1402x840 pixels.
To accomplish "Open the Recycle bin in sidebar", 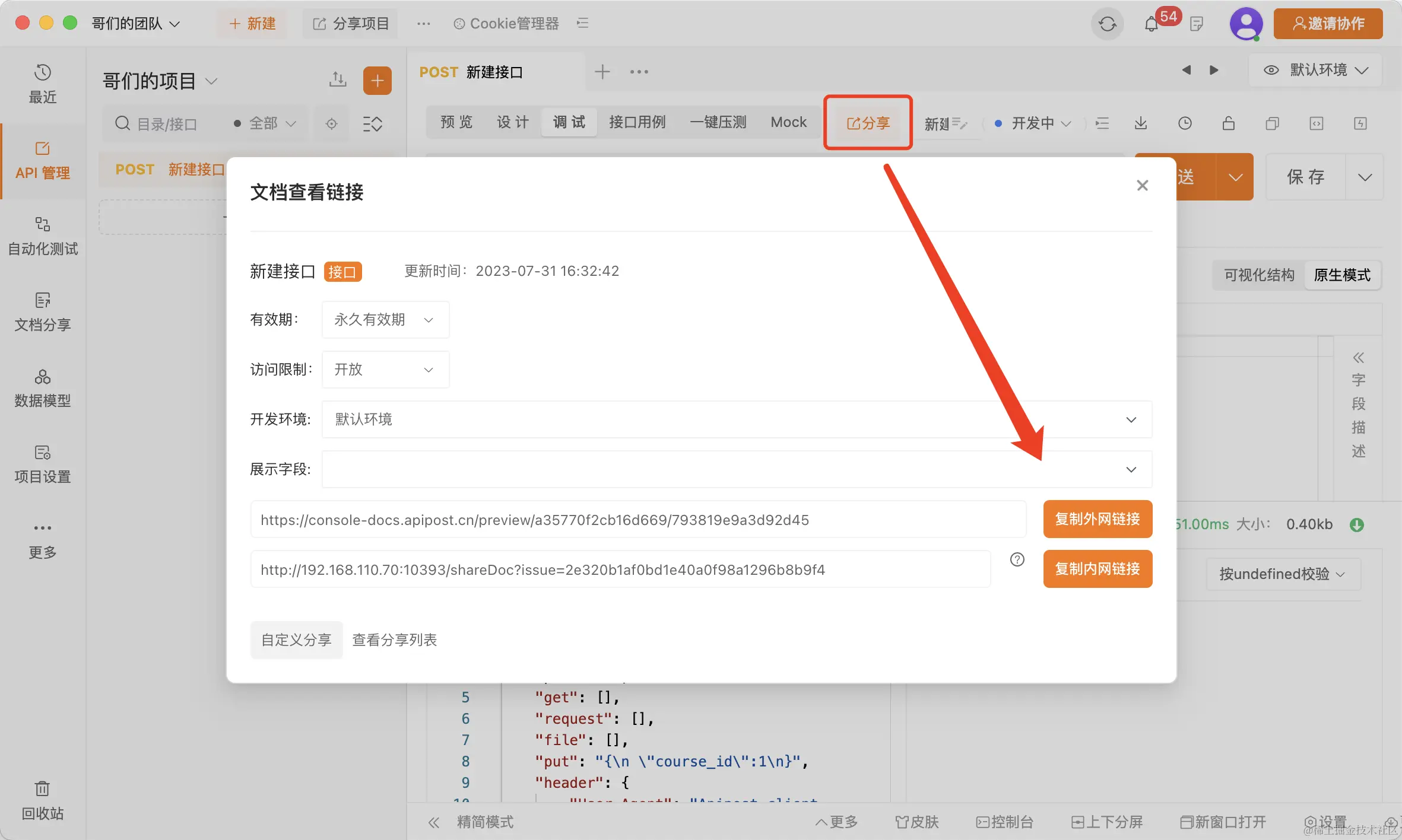I will [42, 800].
